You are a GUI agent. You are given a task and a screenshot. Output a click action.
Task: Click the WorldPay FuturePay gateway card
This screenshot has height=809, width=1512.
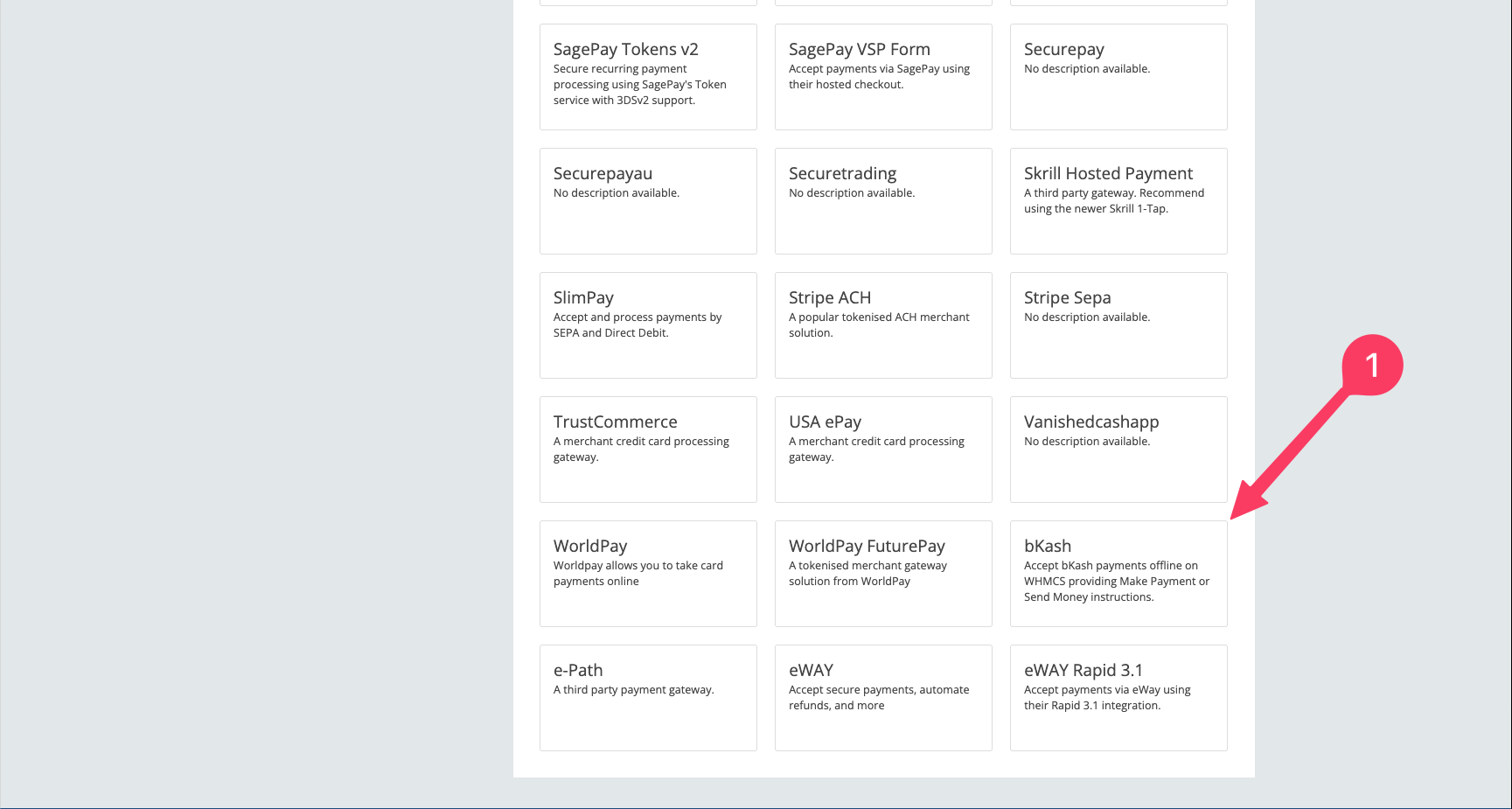click(x=883, y=574)
